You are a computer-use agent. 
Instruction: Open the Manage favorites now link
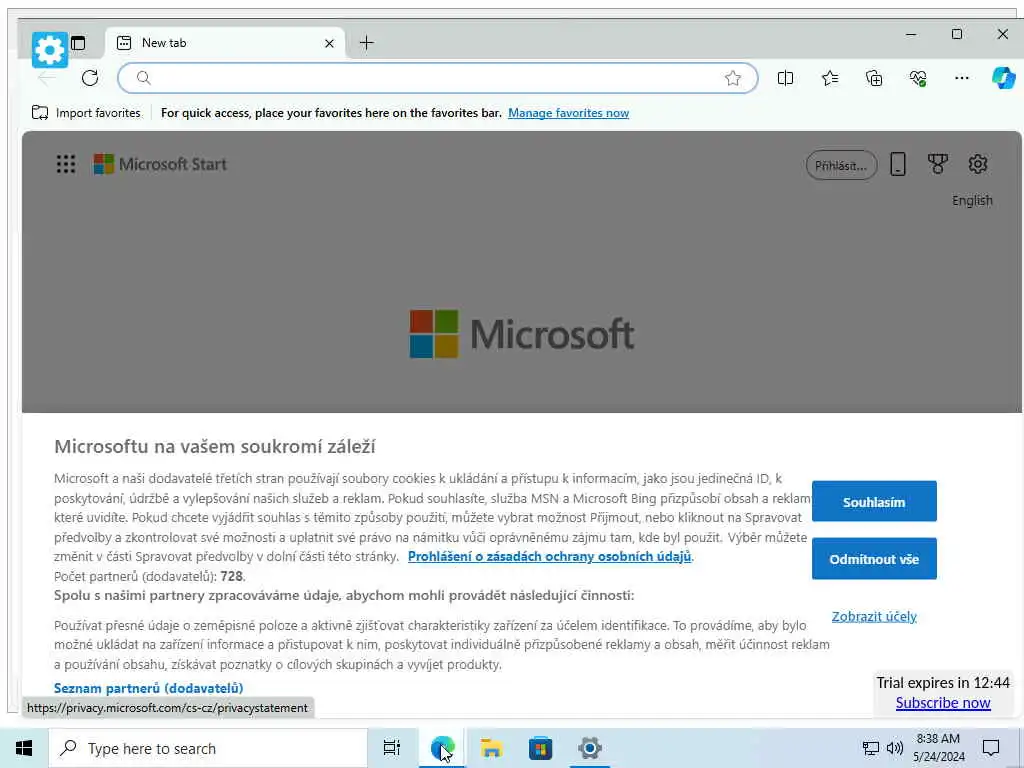568,113
